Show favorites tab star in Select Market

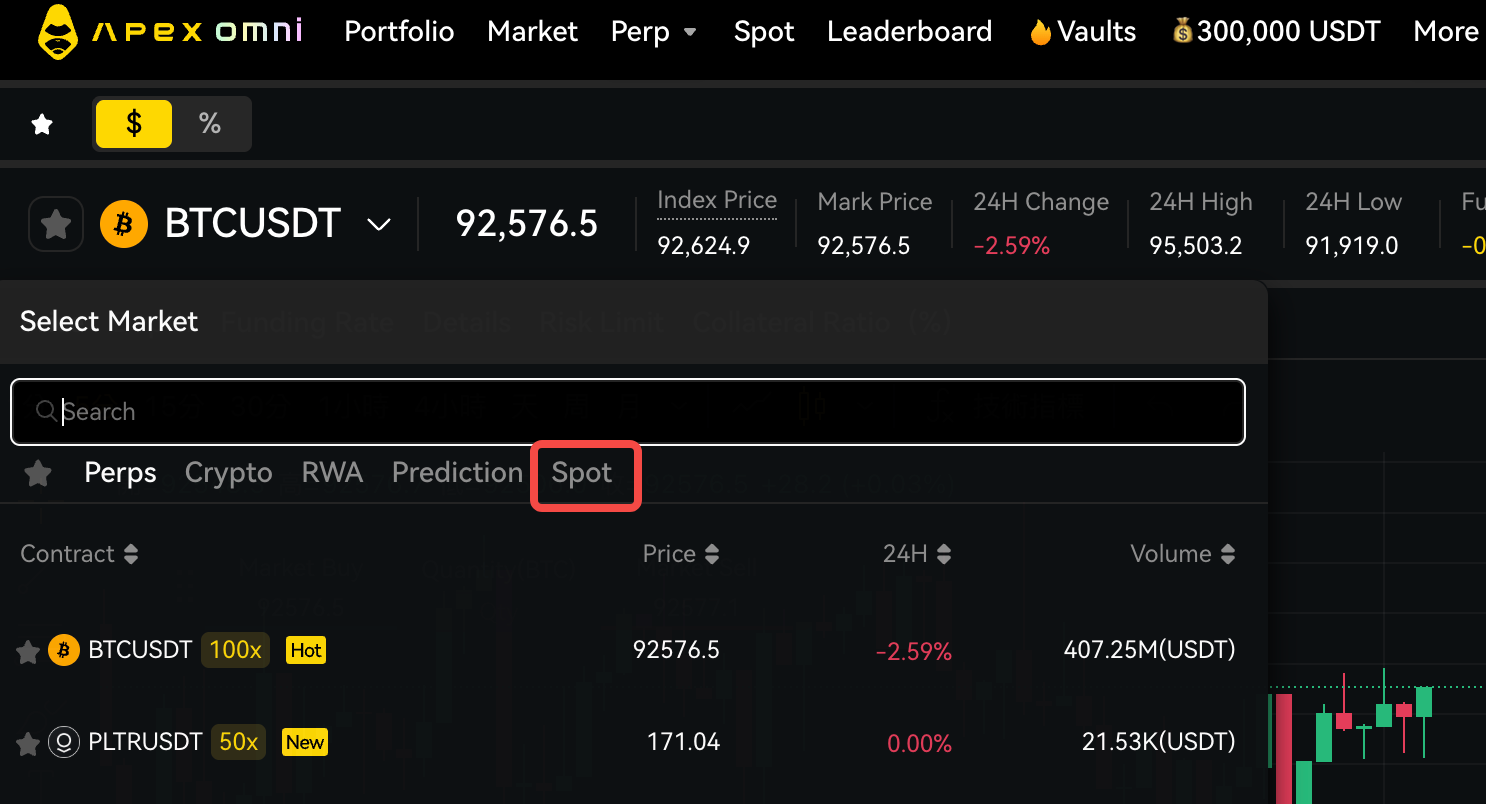point(38,473)
